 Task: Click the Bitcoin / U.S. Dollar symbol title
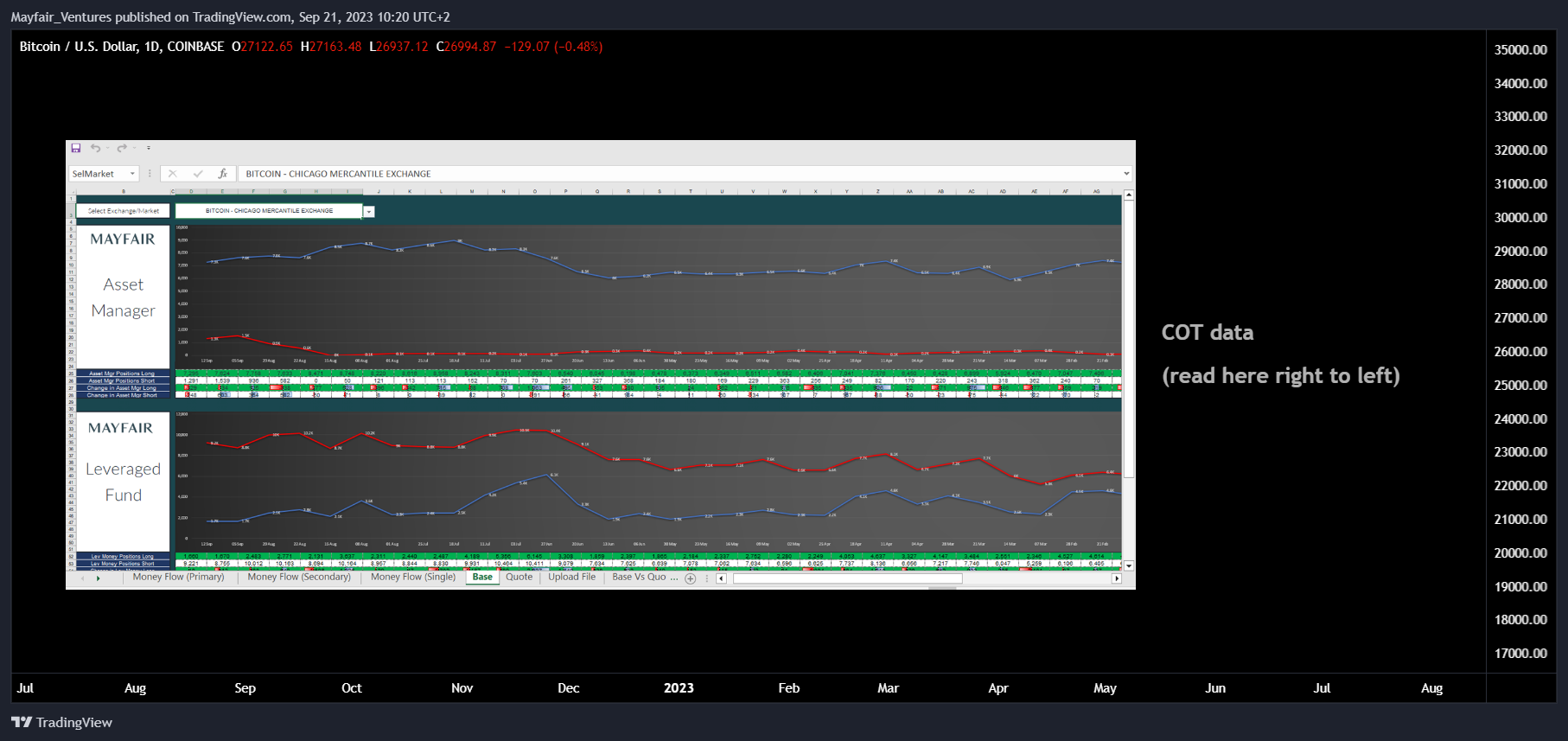122,47
